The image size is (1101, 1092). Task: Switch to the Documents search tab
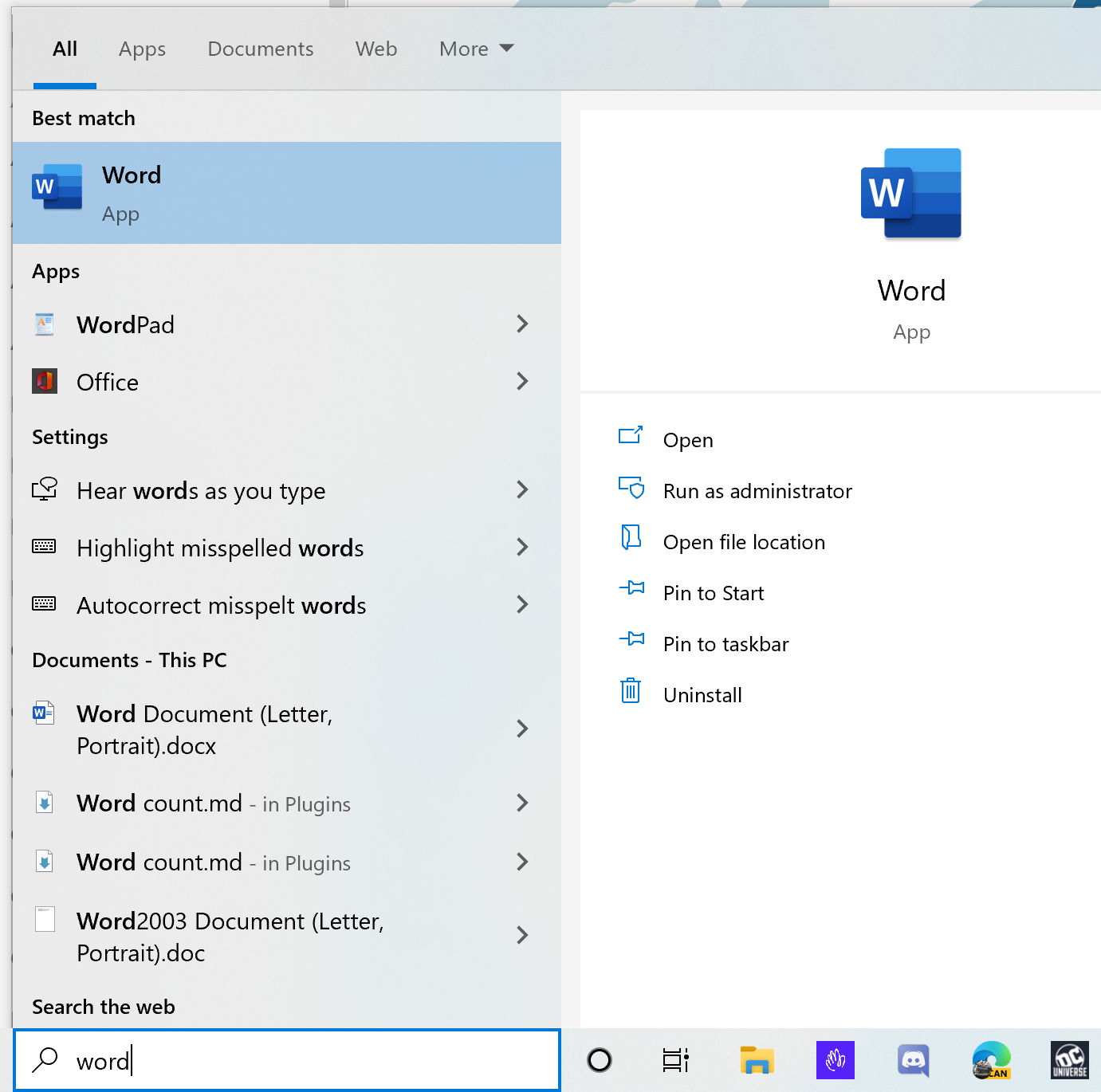tap(261, 49)
